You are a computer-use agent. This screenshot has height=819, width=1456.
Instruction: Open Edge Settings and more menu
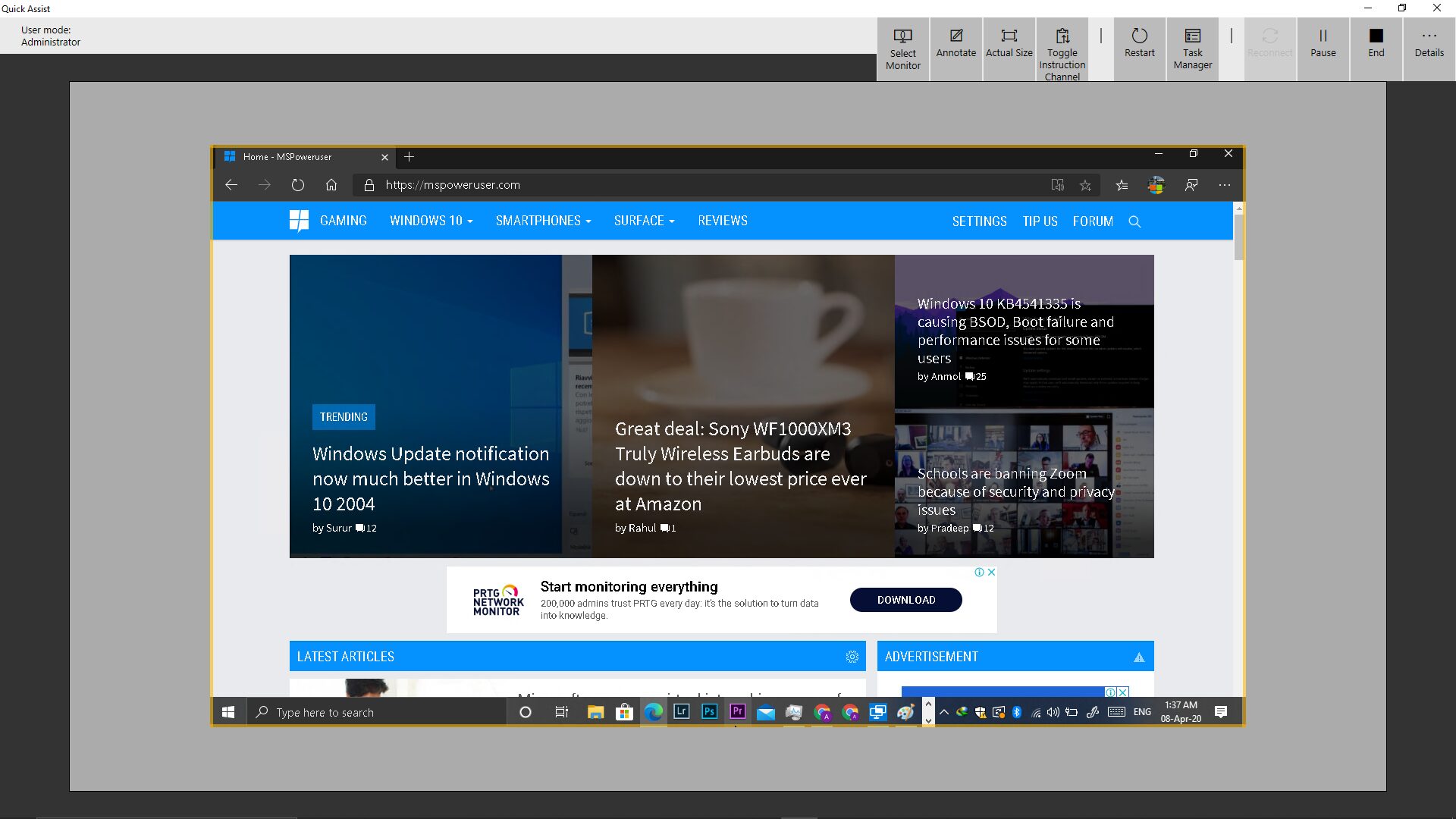tap(1224, 185)
